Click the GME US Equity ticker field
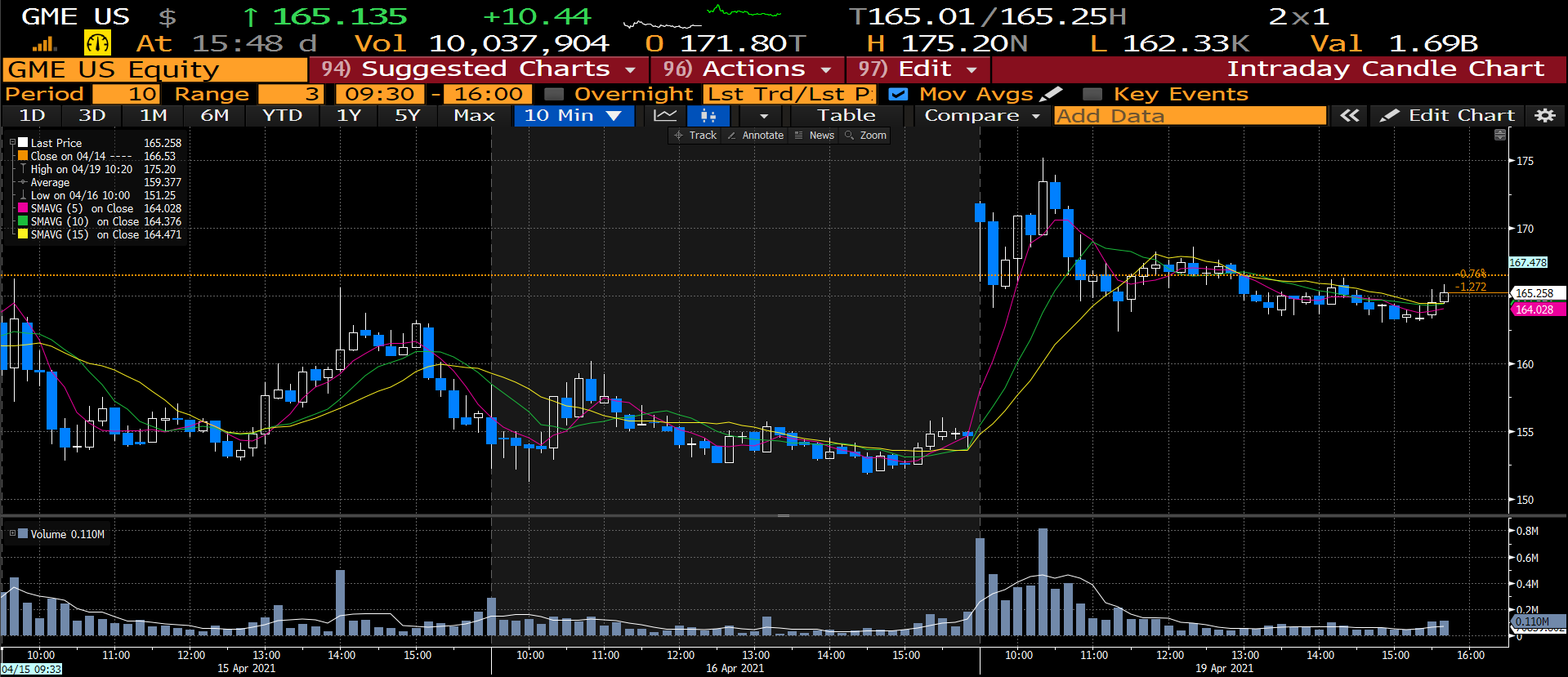The height and width of the screenshot is (677, 1568). click(x=155, y=69)
